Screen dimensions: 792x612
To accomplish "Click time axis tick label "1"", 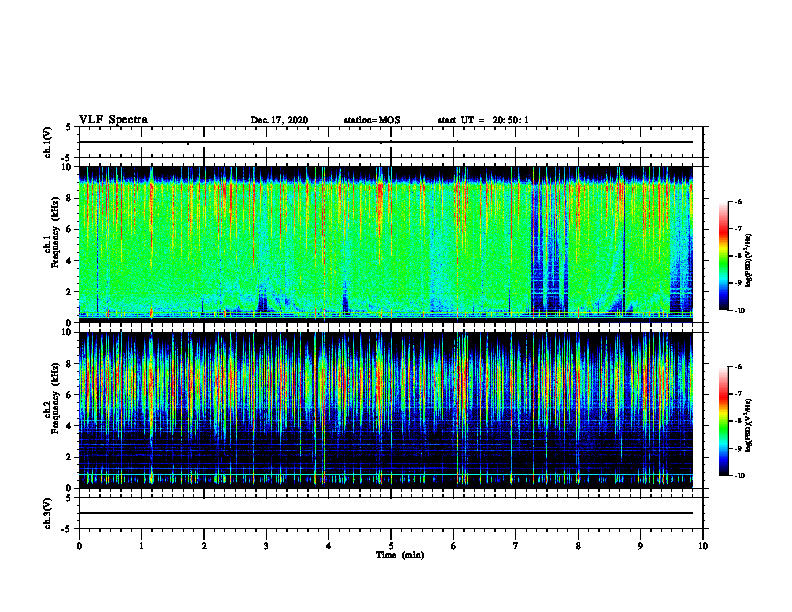I will pos(141,546).
